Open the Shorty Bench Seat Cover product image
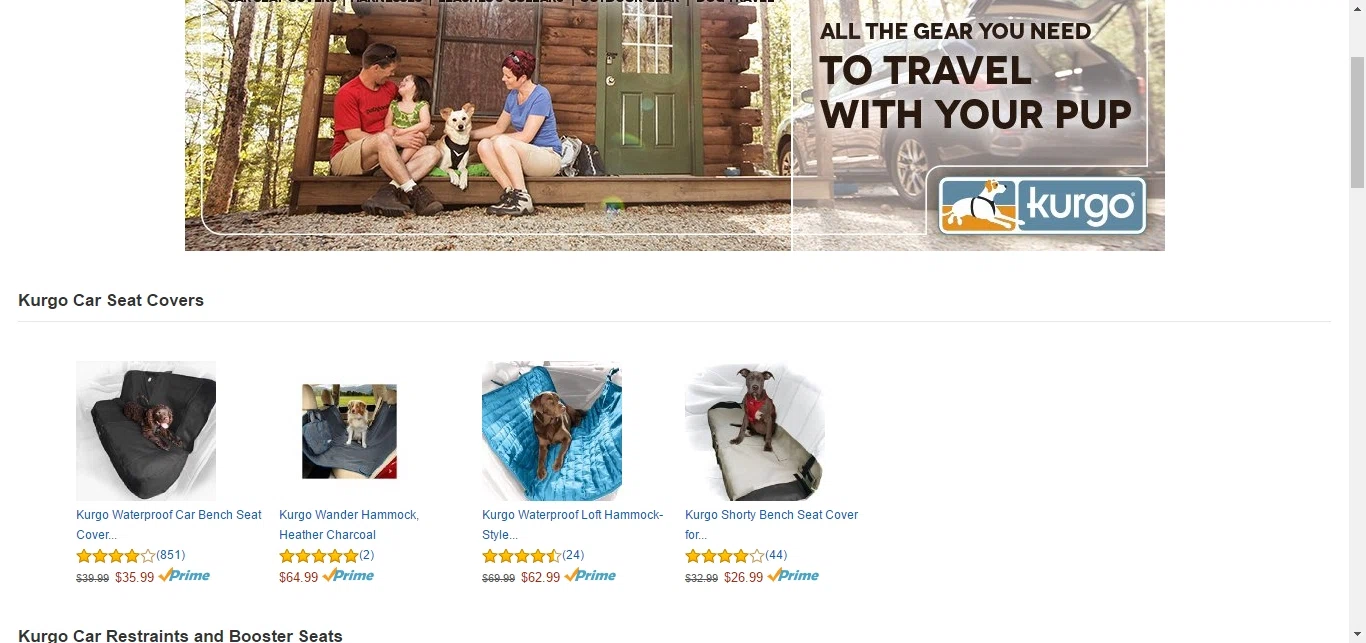The height and width of the screenshot is (643, 1366). click(755, 431)
